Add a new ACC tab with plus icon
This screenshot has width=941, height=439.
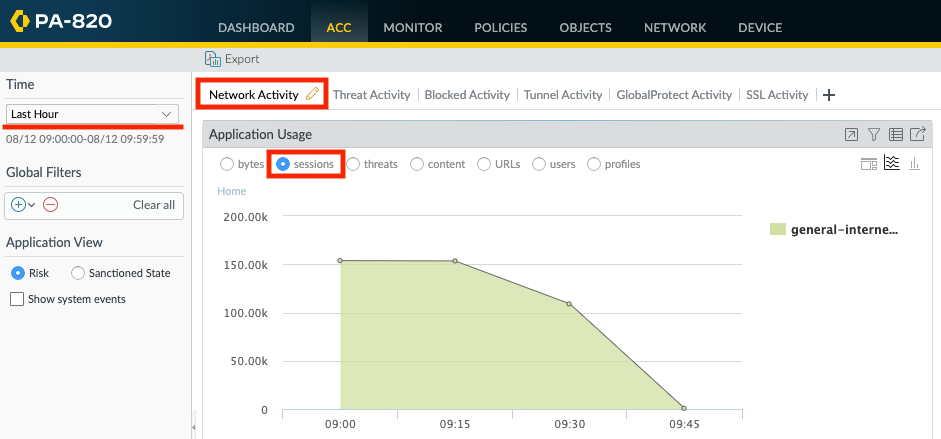pos(828,95)
